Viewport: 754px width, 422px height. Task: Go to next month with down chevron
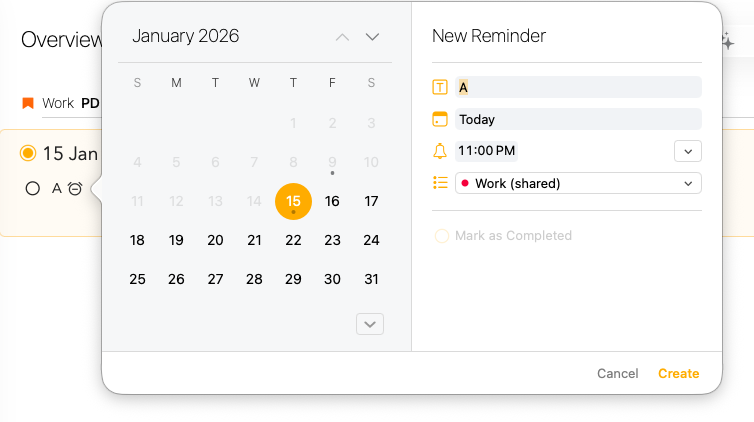tap(373, 37)
